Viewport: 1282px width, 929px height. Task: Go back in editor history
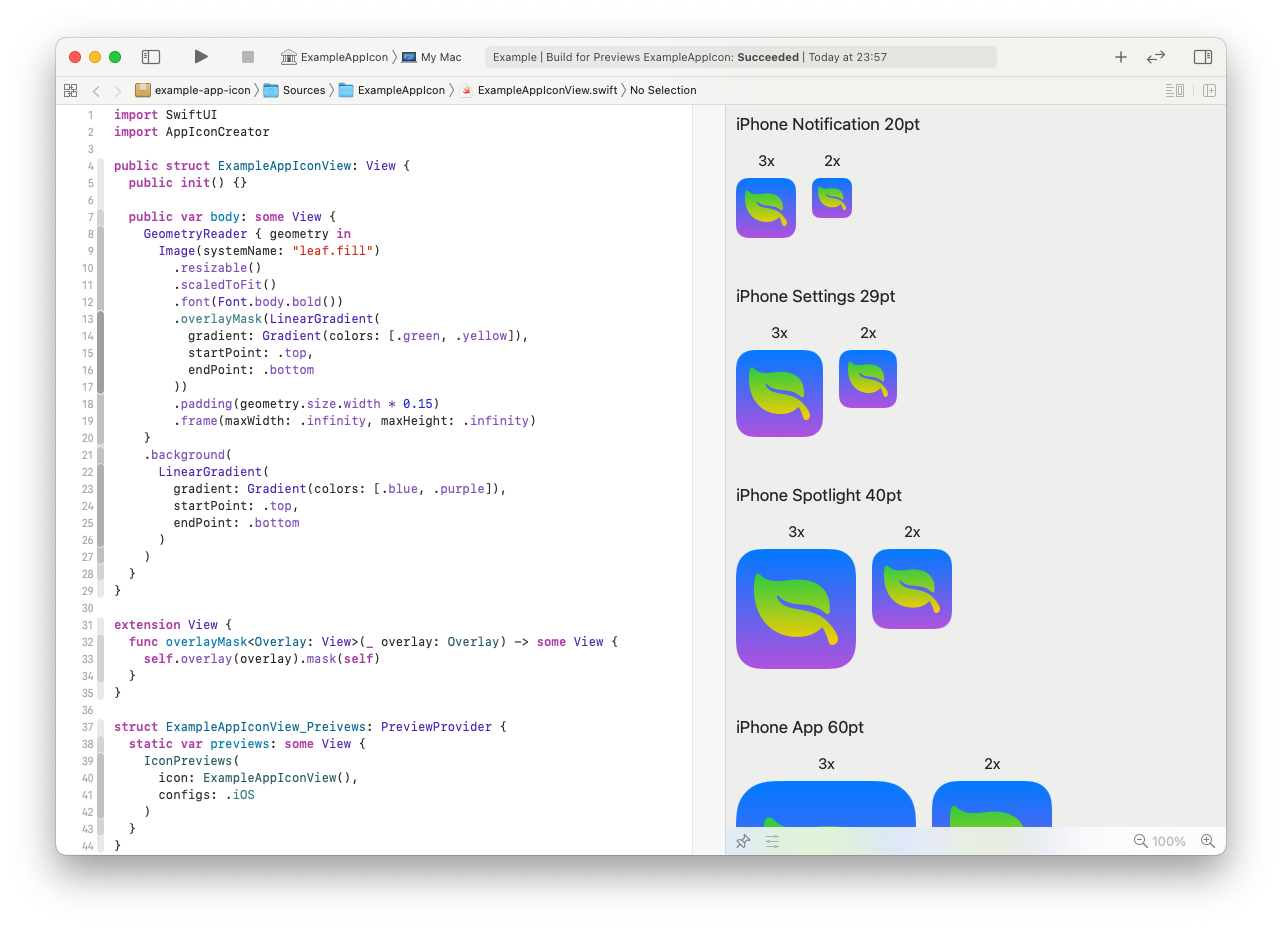point(96,90)
